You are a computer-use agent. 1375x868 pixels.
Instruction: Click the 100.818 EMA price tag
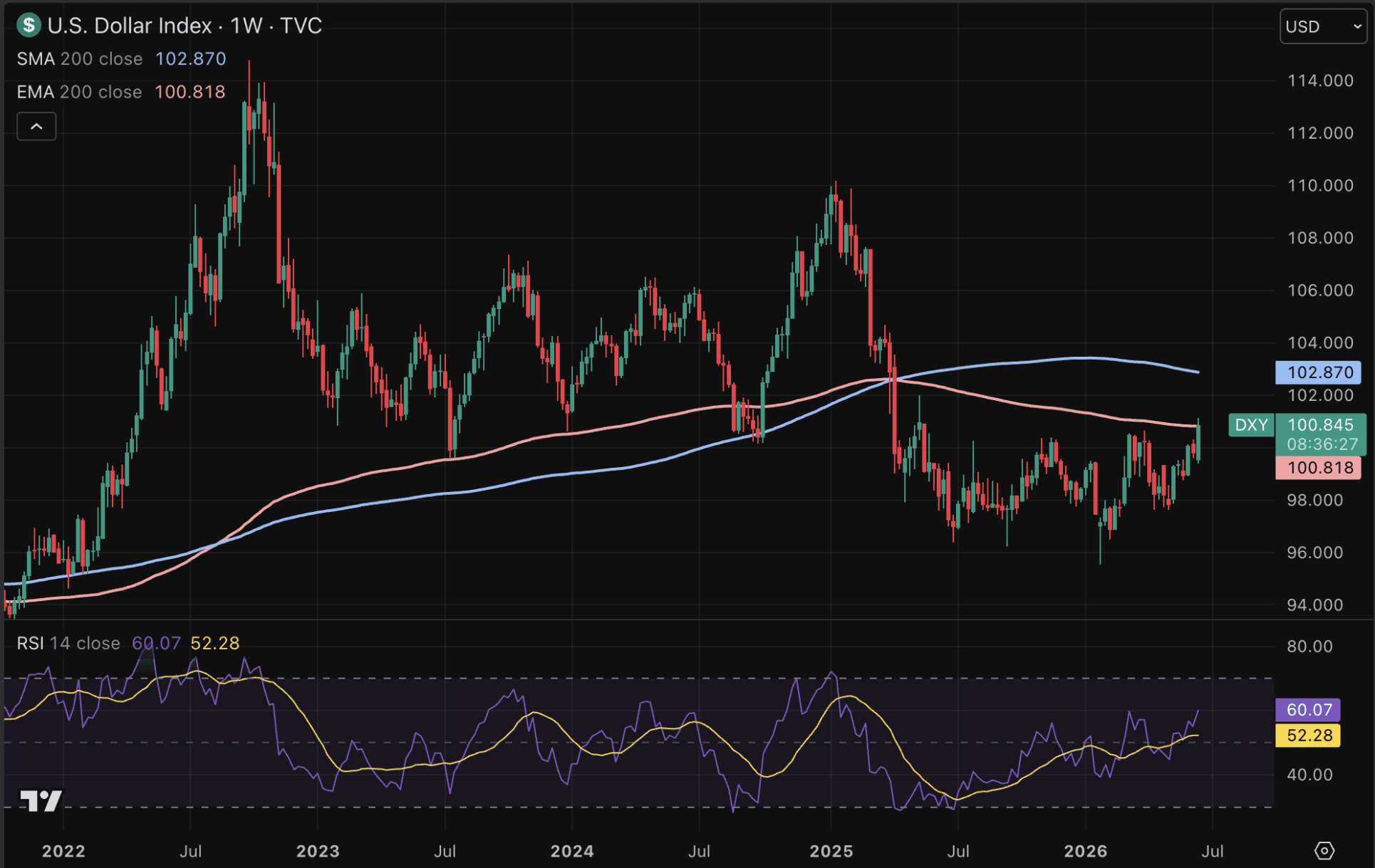point(1318,468)
